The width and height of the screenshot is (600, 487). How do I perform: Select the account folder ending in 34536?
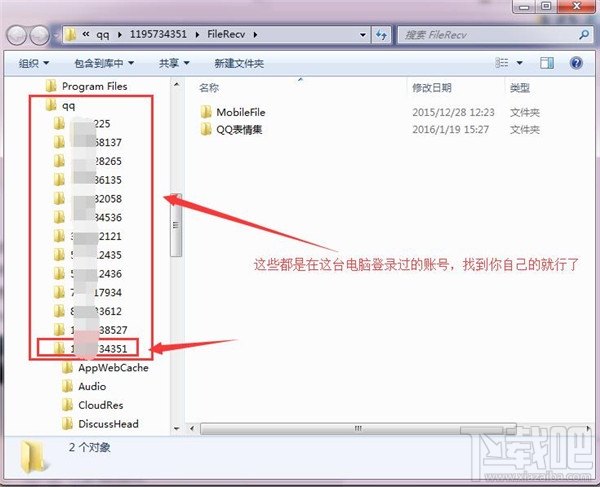(x=88, y=217)
